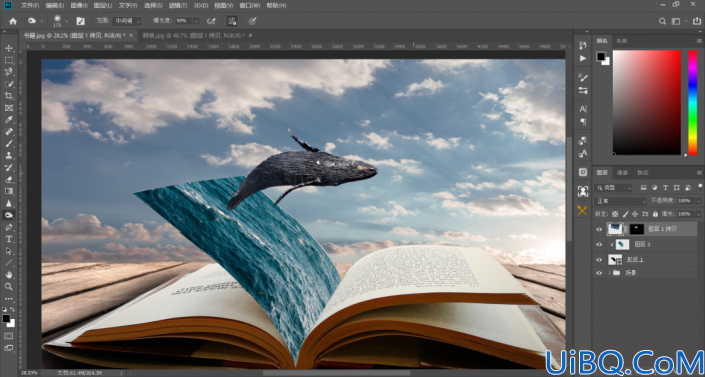This screenshot has height=377, width=705.
Task: Click the hue slider strip in Color panel
Action: (693, 103)
